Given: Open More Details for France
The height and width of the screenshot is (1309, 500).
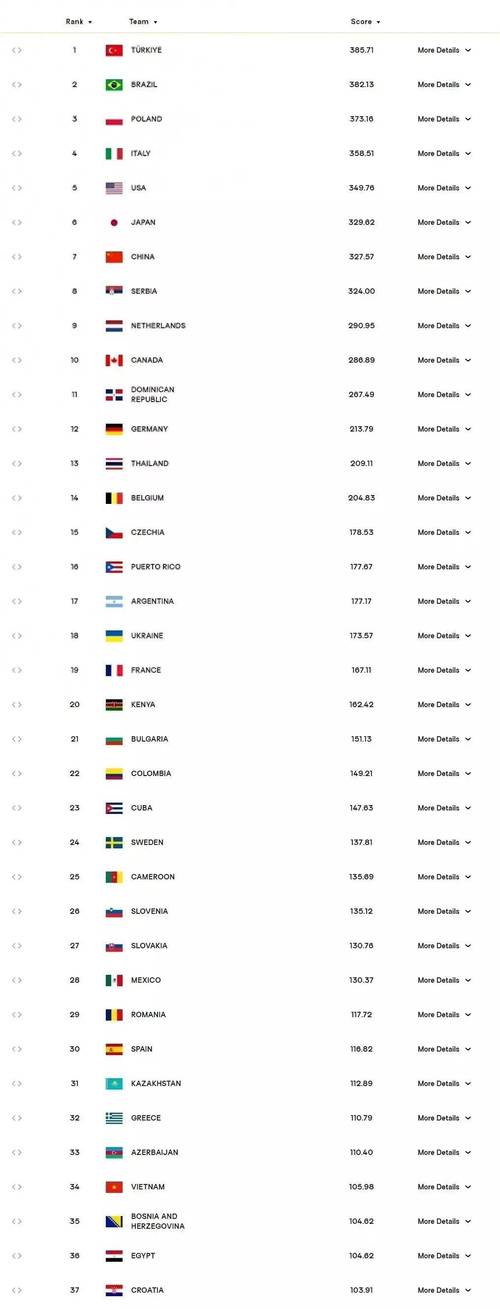Looking at the screenshot, I should click(x=444, y=671).
